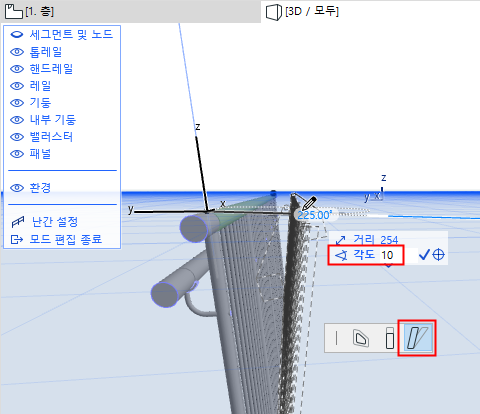Viewport: 480px width, 414px height.
Task: Click the distance arrow icon beside 거리
Action: [341, 240]
